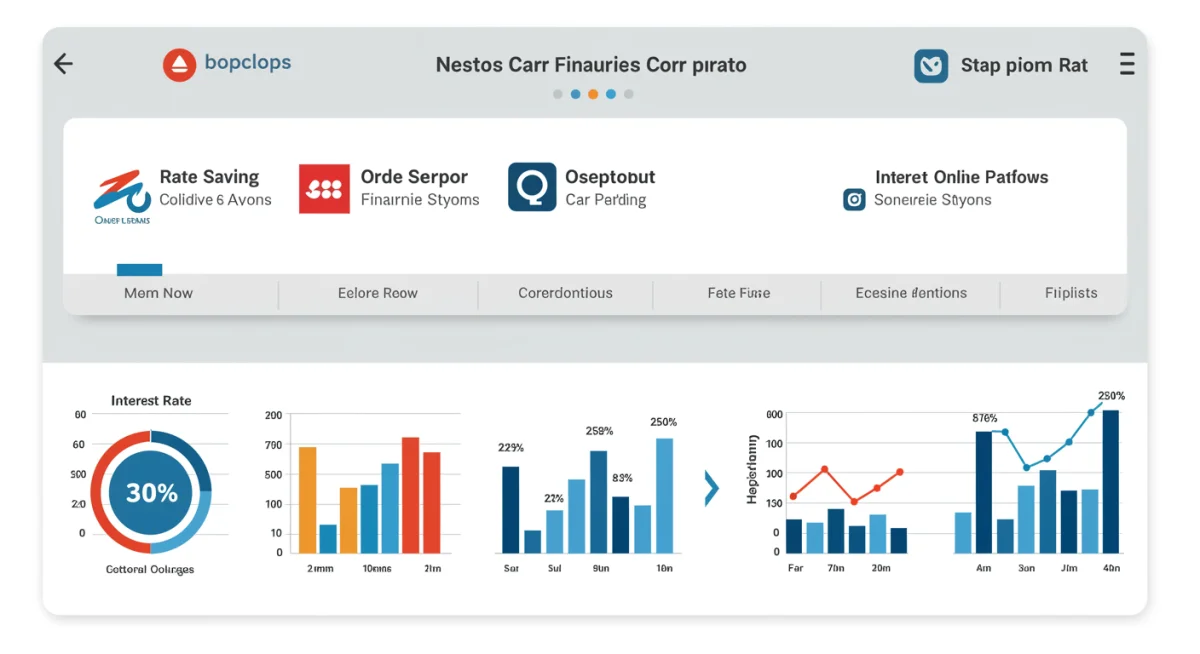
Task: Open the Corerdontious tab
Action: click(x=565, y=293)
